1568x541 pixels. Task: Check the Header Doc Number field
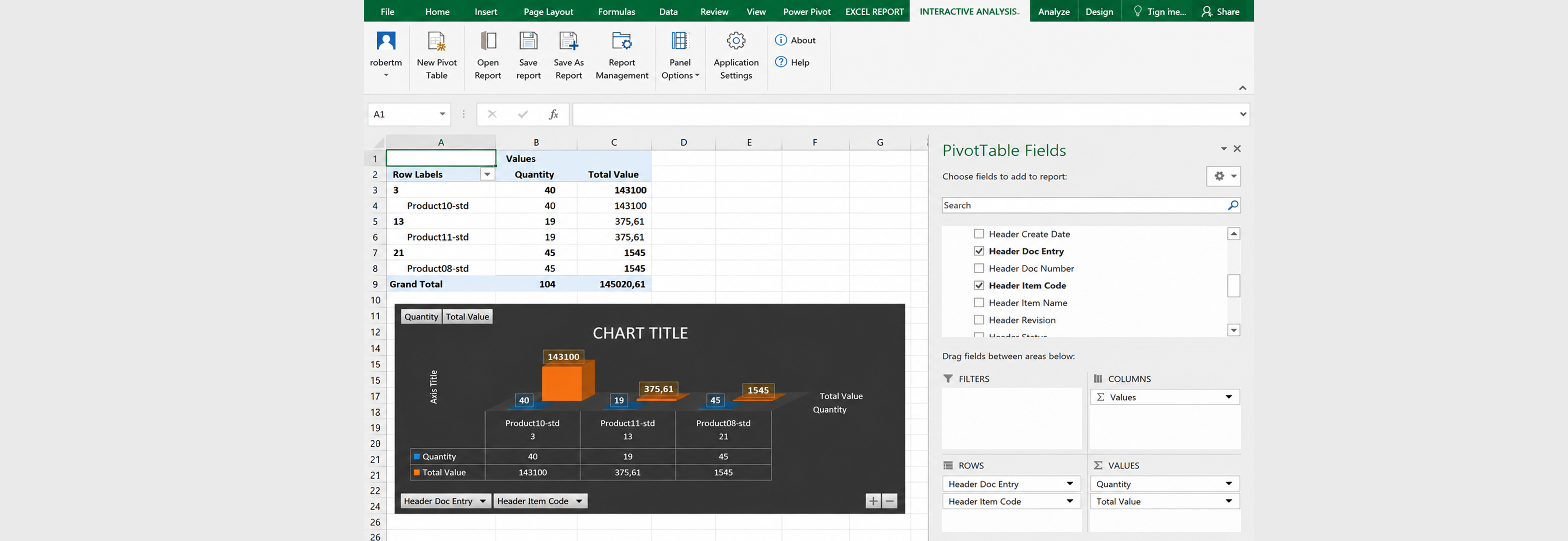(x=979, y=268)
